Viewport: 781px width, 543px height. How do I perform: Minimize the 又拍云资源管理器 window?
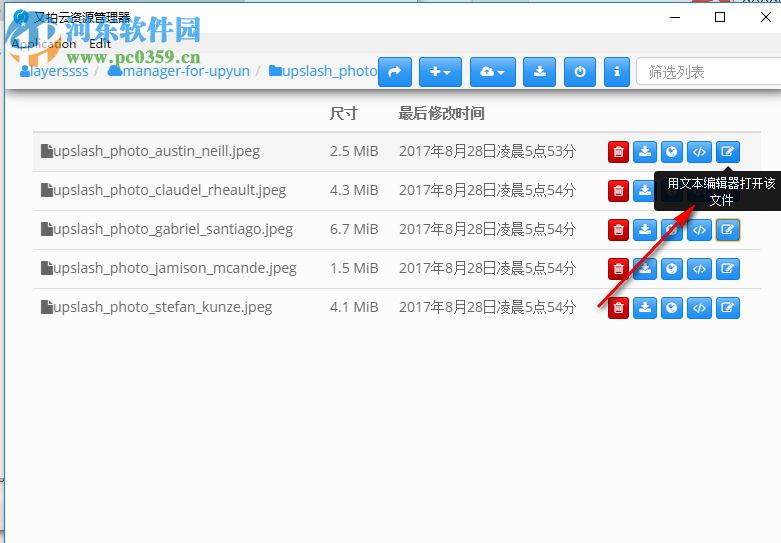675,17
